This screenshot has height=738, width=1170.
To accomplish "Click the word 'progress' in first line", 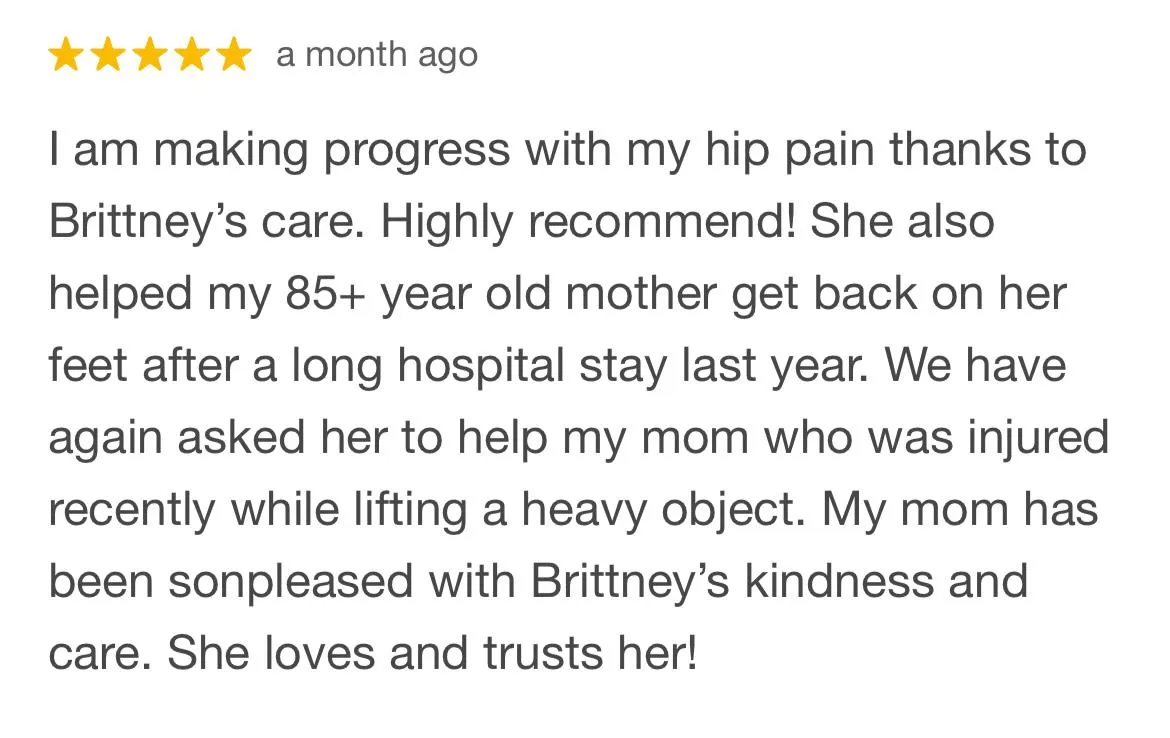I will click(x=416, y=151).
